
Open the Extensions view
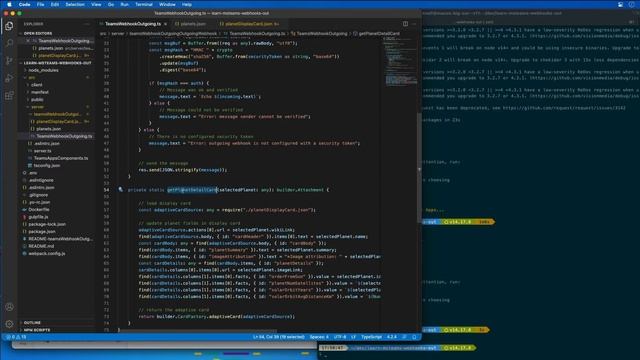pyautogui.click(x=9, y=96)
